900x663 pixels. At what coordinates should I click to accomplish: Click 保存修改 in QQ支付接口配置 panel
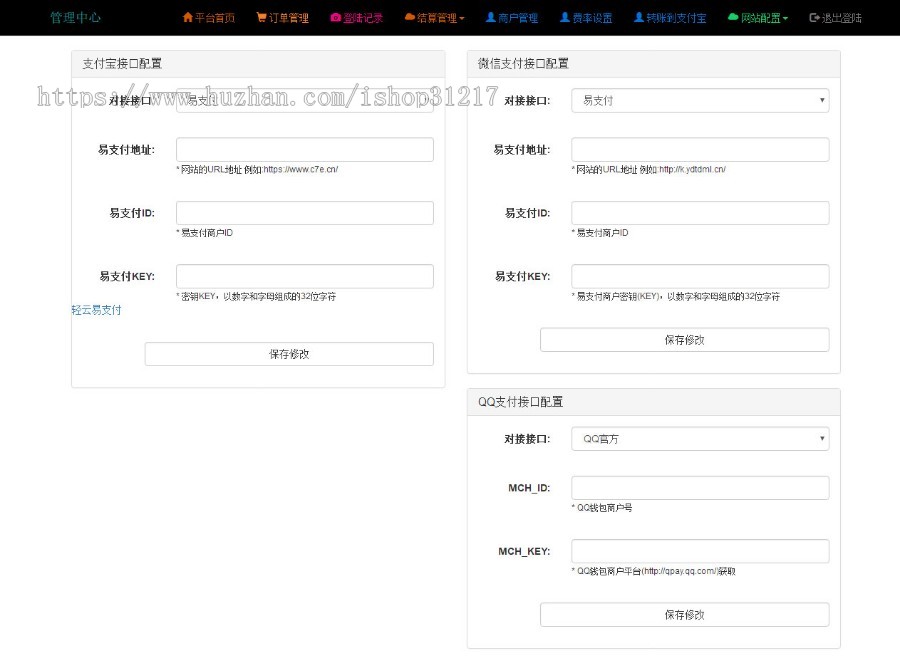pos(684,614)
